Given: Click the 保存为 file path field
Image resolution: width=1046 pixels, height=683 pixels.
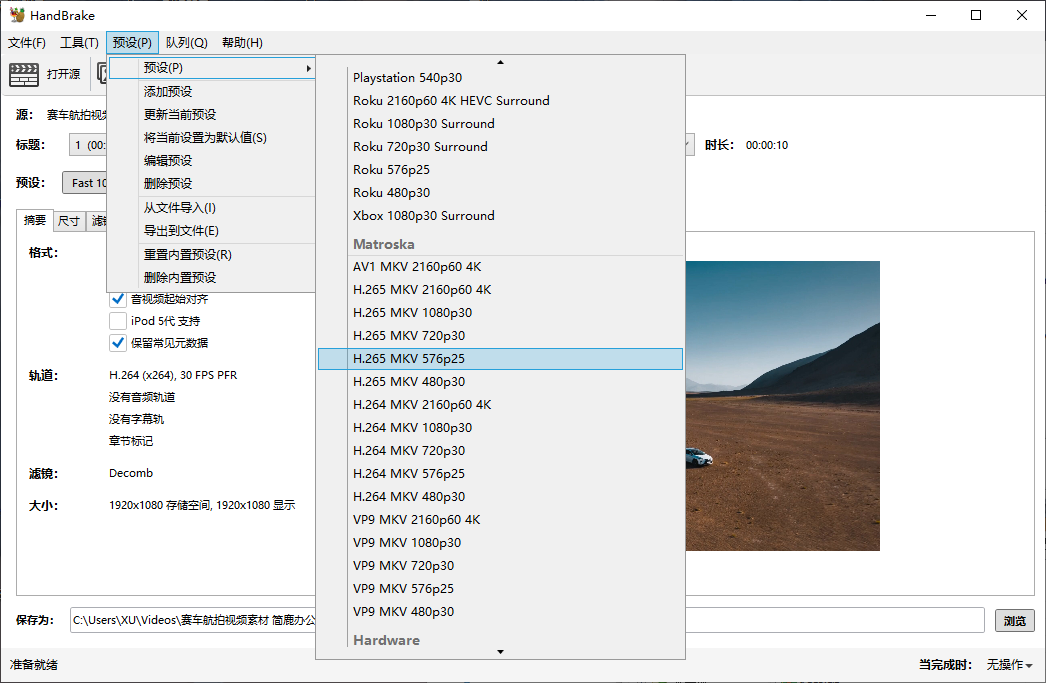Looking at the screenshot, I should point(192,621).
